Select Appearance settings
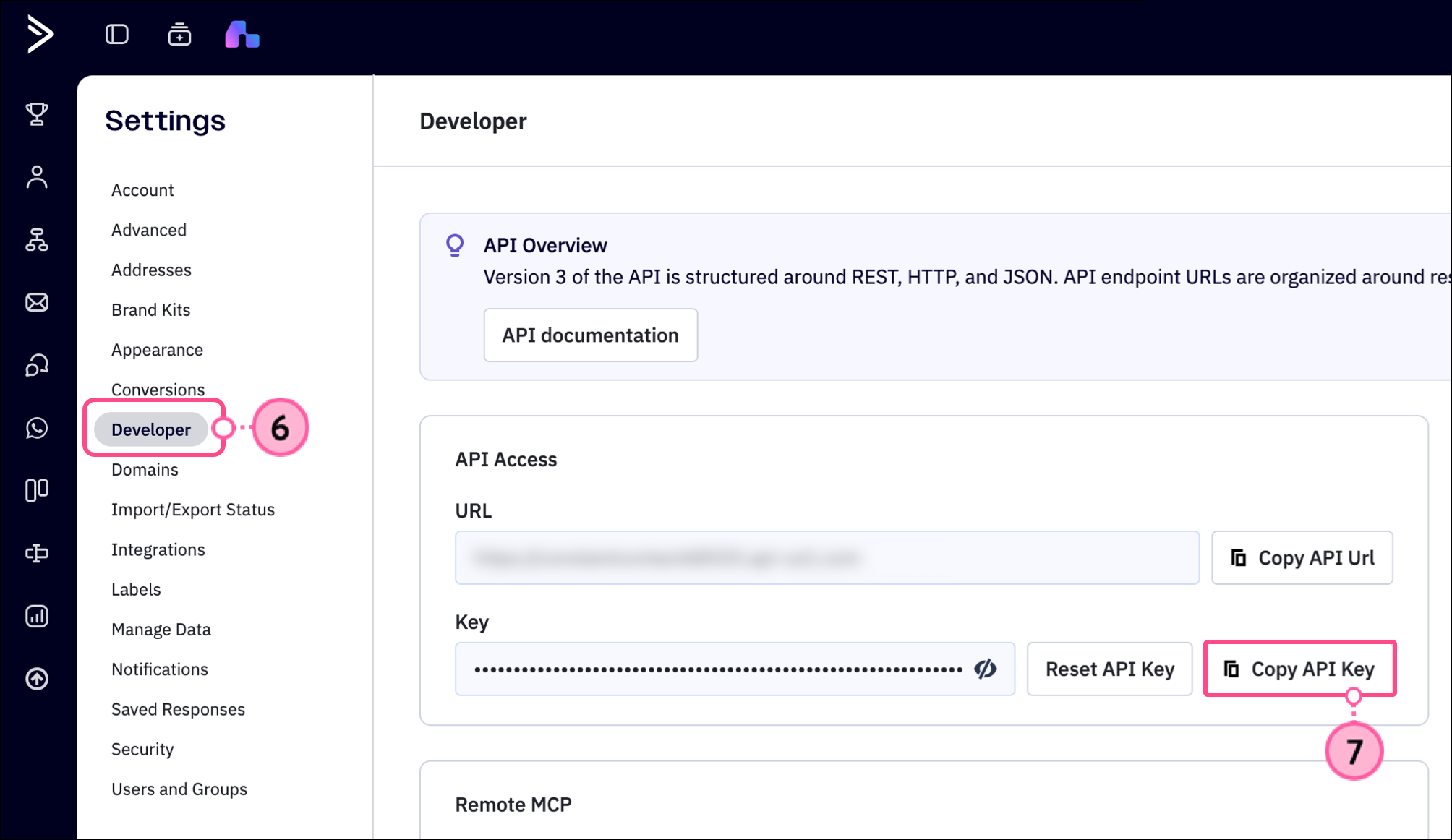1452x840 pixels. 157,350
